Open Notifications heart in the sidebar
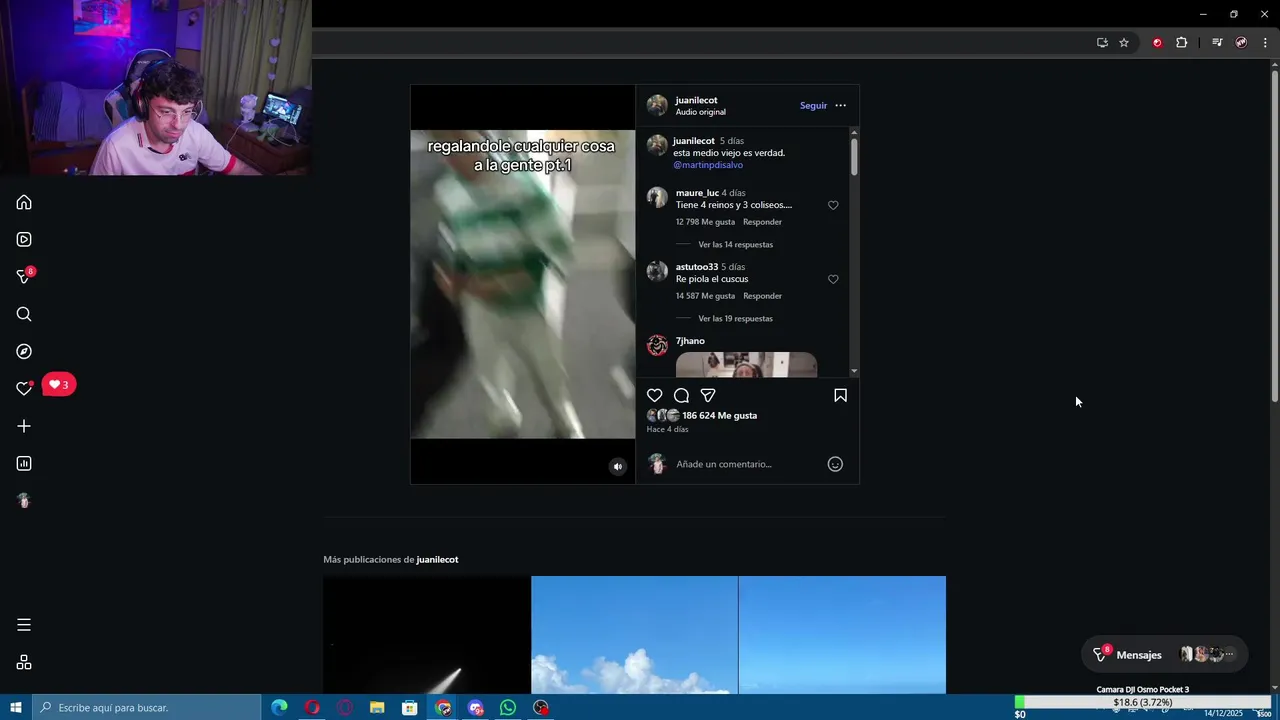 point(24,389)
